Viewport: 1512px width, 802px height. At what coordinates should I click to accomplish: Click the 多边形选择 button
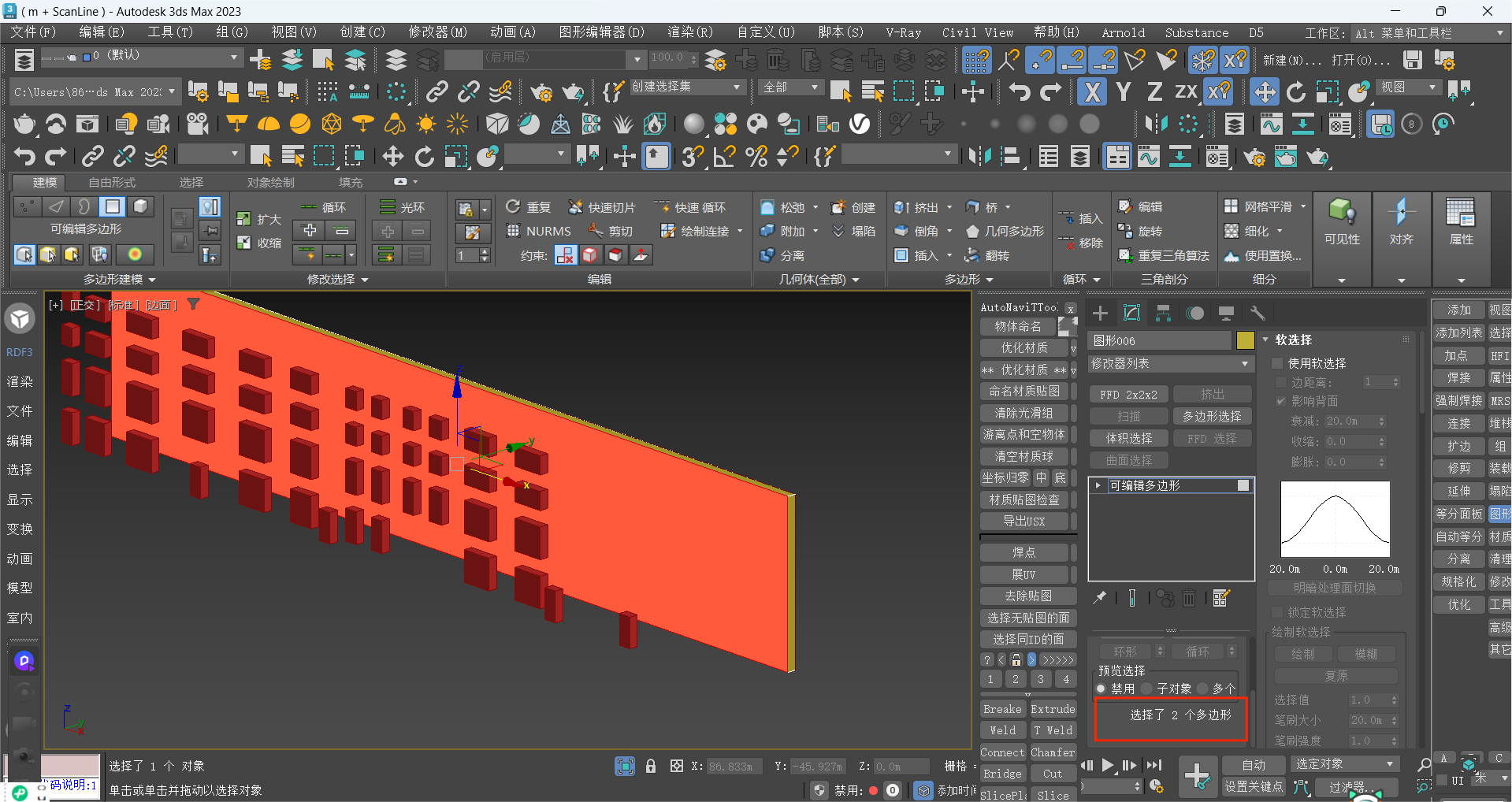click(1212, 416)
